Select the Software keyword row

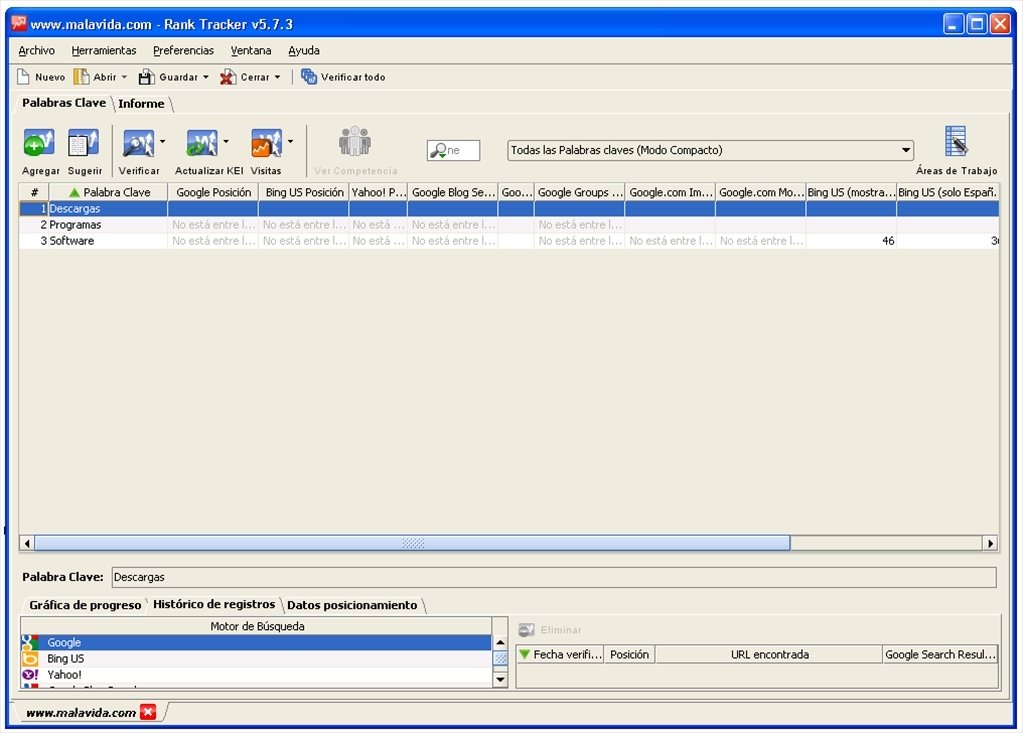509,241
